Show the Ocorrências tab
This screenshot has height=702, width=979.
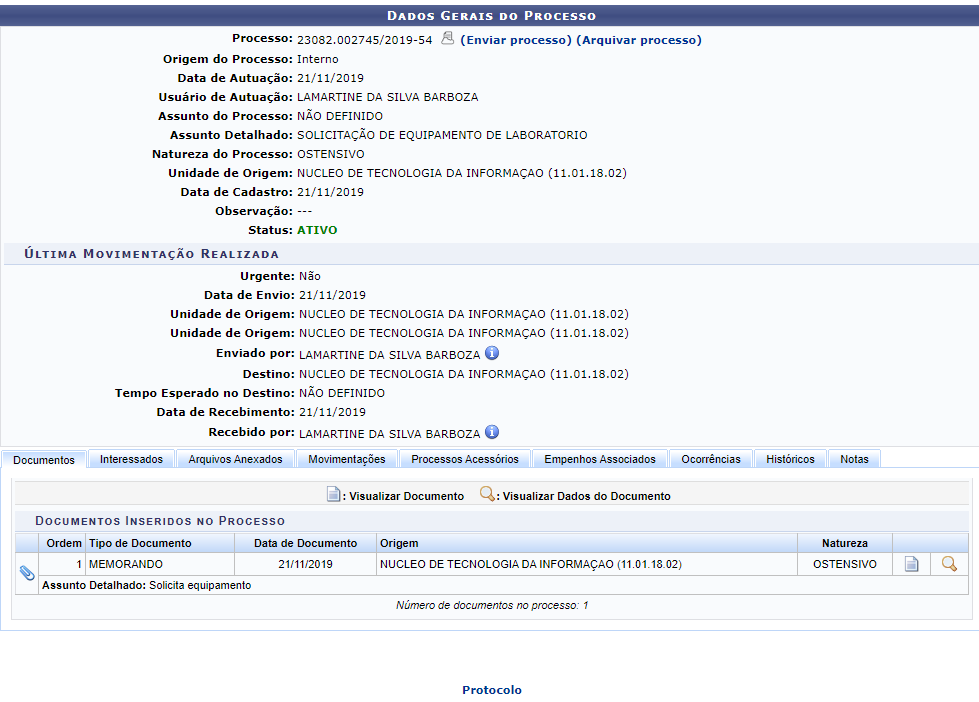711,459
